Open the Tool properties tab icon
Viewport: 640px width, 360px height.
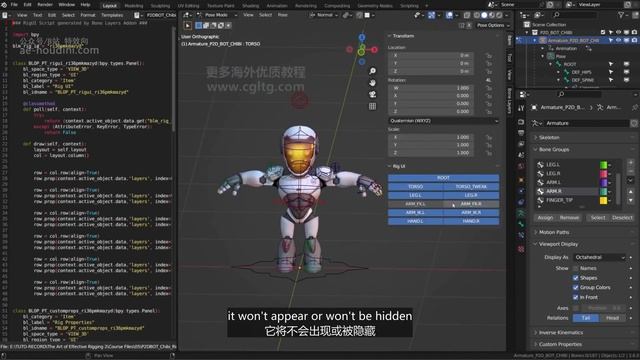click(x=521, y=108)
